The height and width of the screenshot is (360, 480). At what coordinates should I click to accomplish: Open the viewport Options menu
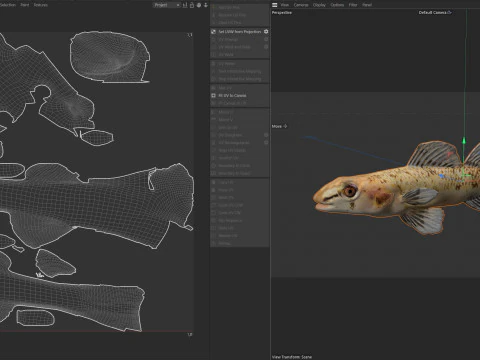pyautogui.click(x=337, y=5)
